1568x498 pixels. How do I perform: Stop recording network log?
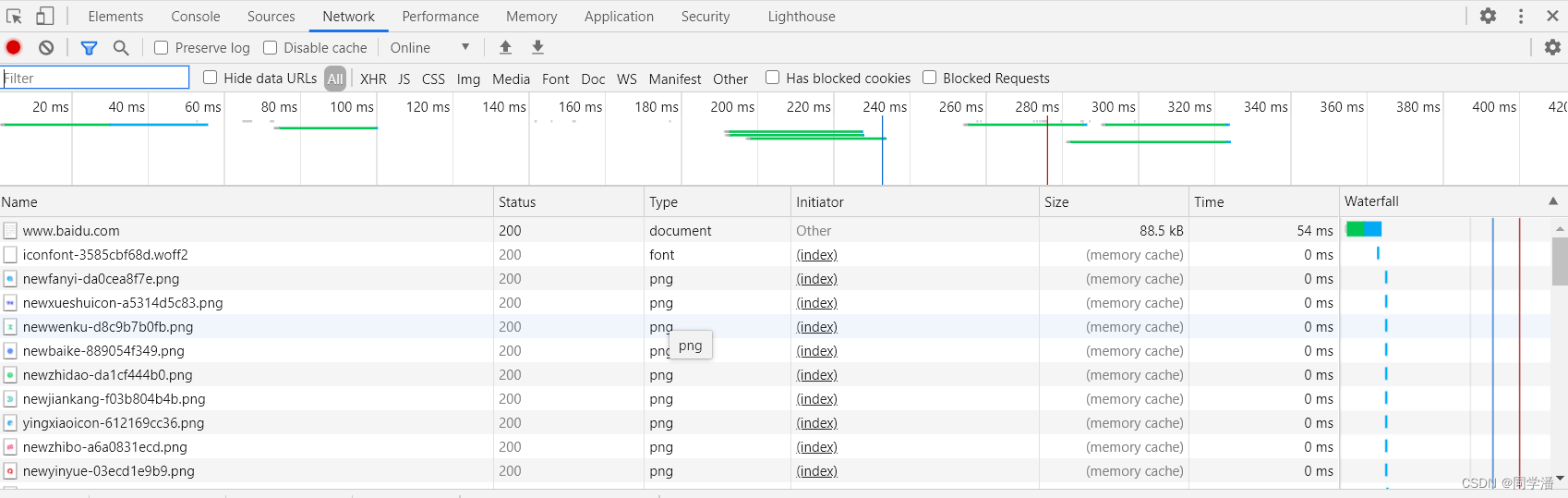click(14, 47)
